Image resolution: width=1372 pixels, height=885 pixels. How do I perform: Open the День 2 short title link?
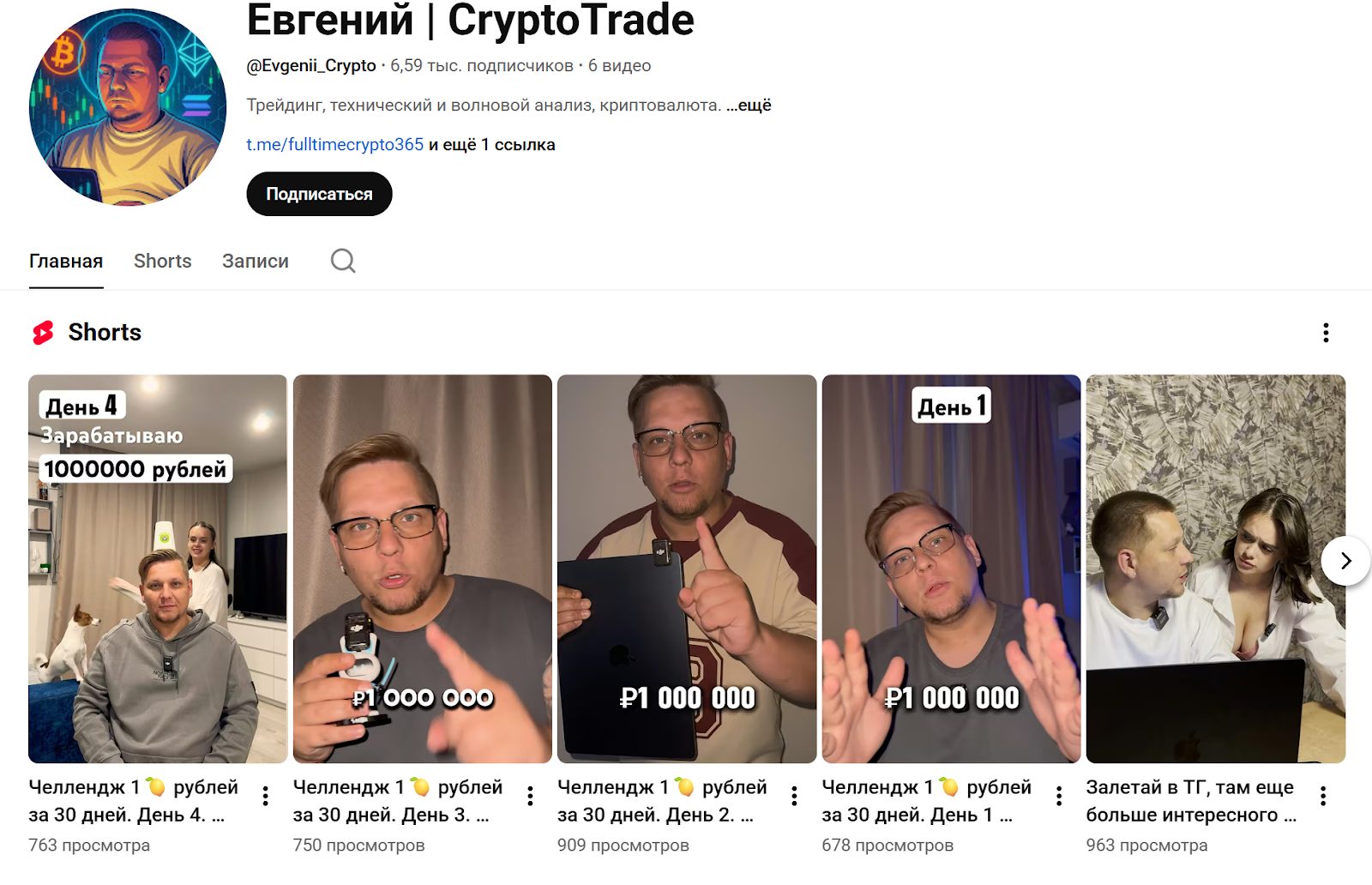(x=662, y=801)
